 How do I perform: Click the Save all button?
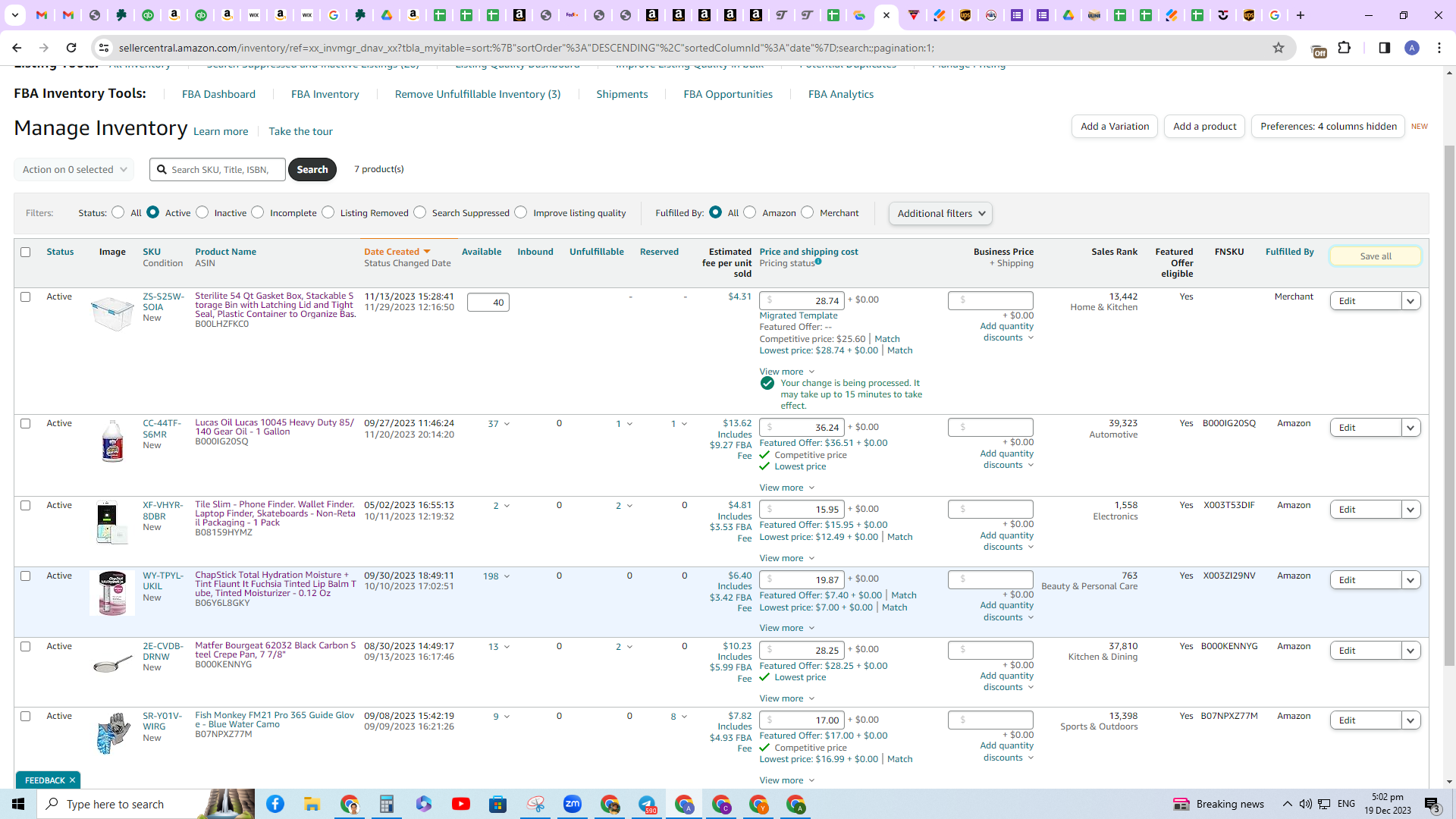(x=1376, y=256)
